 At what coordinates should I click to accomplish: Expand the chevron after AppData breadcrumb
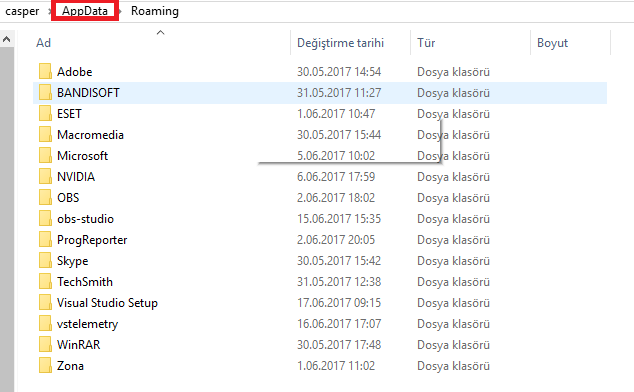point(120,11)
